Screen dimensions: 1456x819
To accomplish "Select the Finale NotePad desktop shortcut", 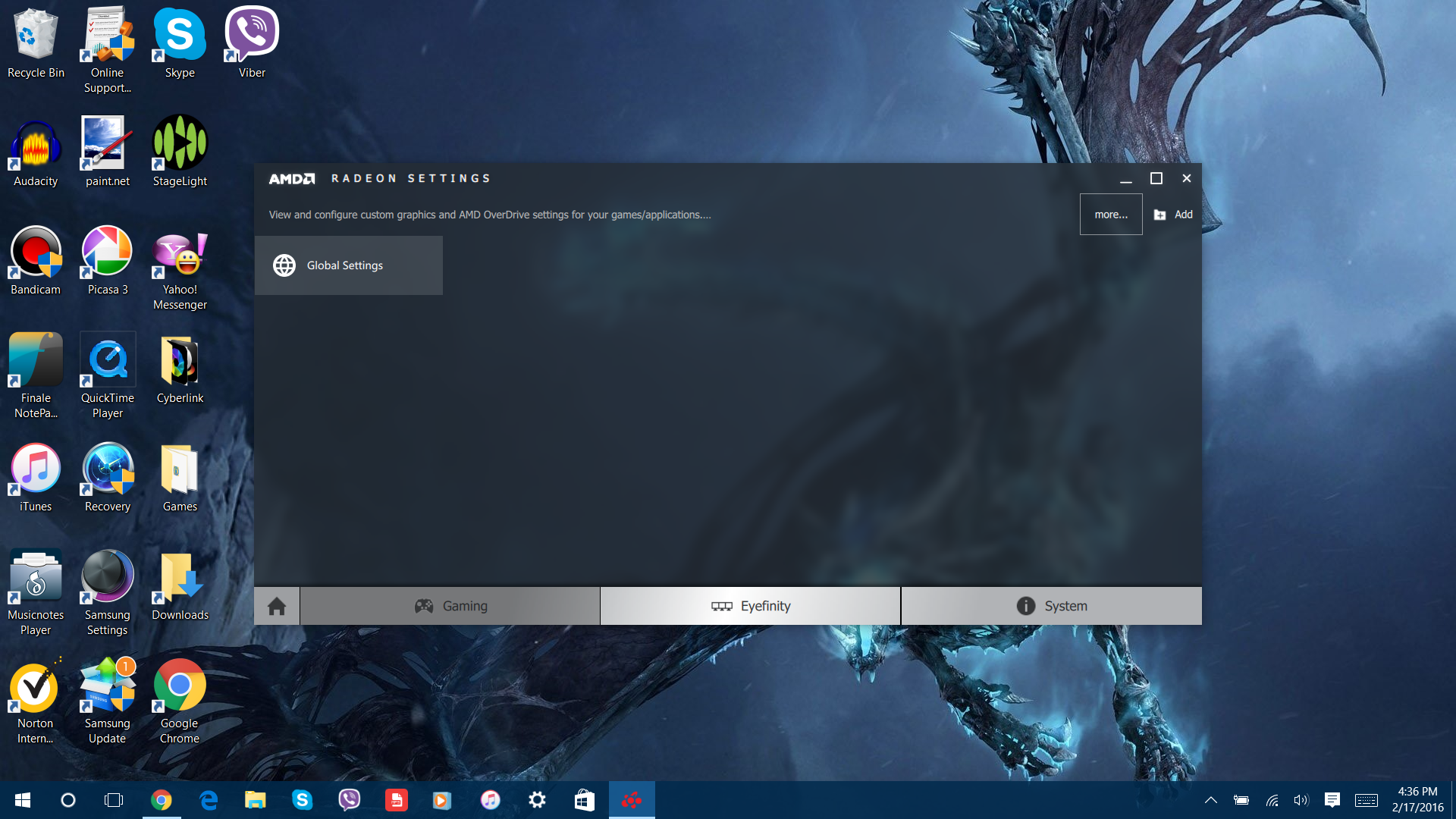I will point(36,376).
